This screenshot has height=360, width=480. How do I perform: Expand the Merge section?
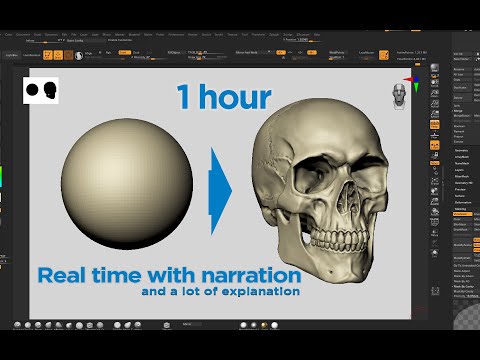click(458, 111)
